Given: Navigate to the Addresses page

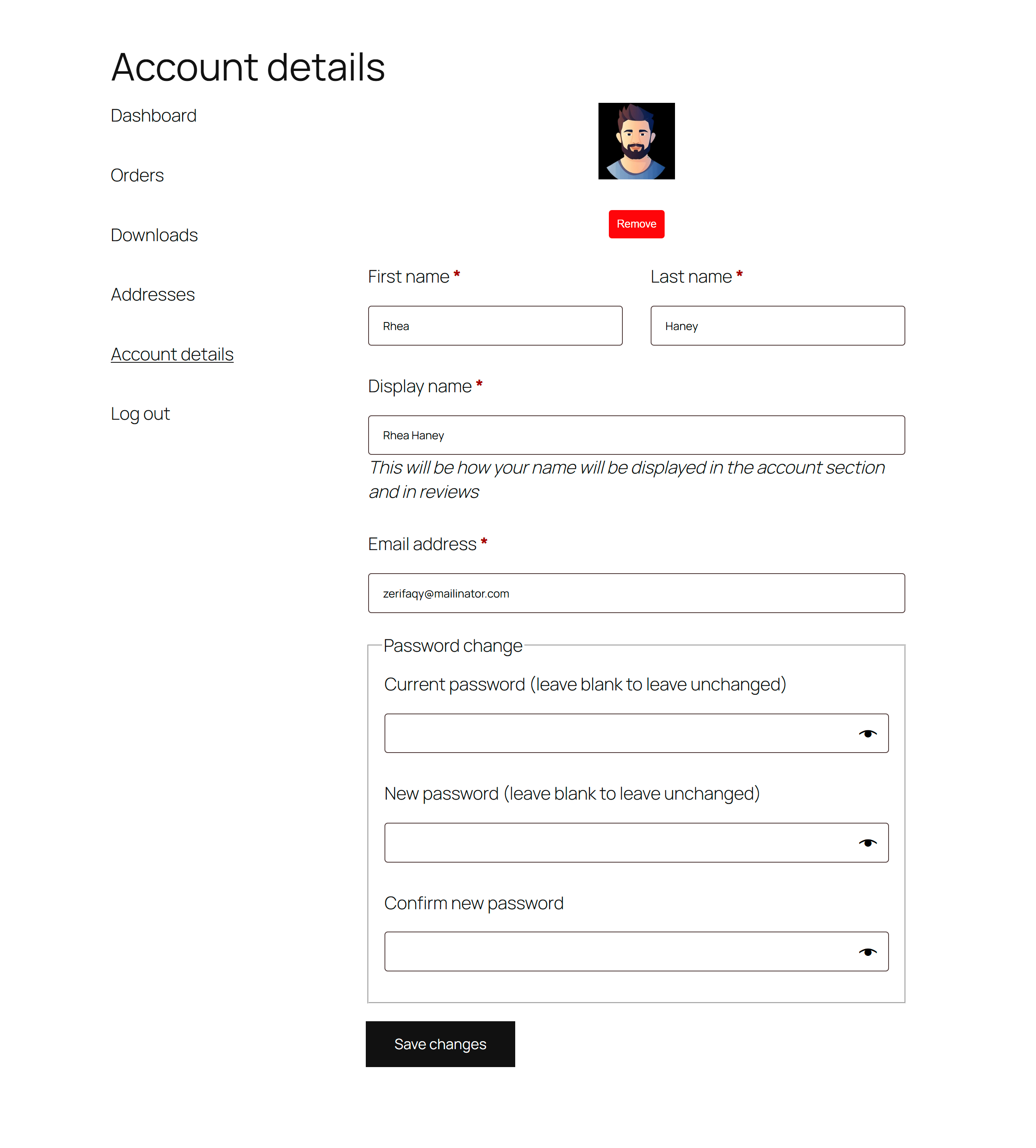Looking at the screenshot, I should [153, 295].
